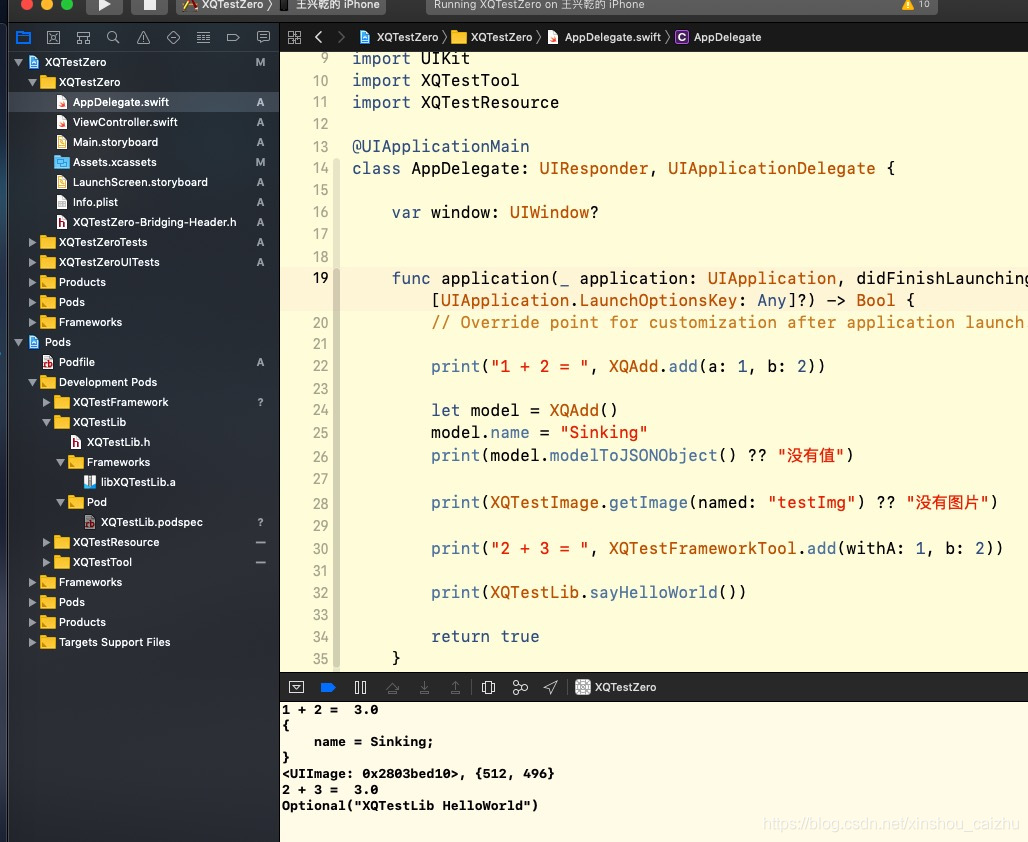Expand the XQTestZeroUITests folder

coord(32,262)
